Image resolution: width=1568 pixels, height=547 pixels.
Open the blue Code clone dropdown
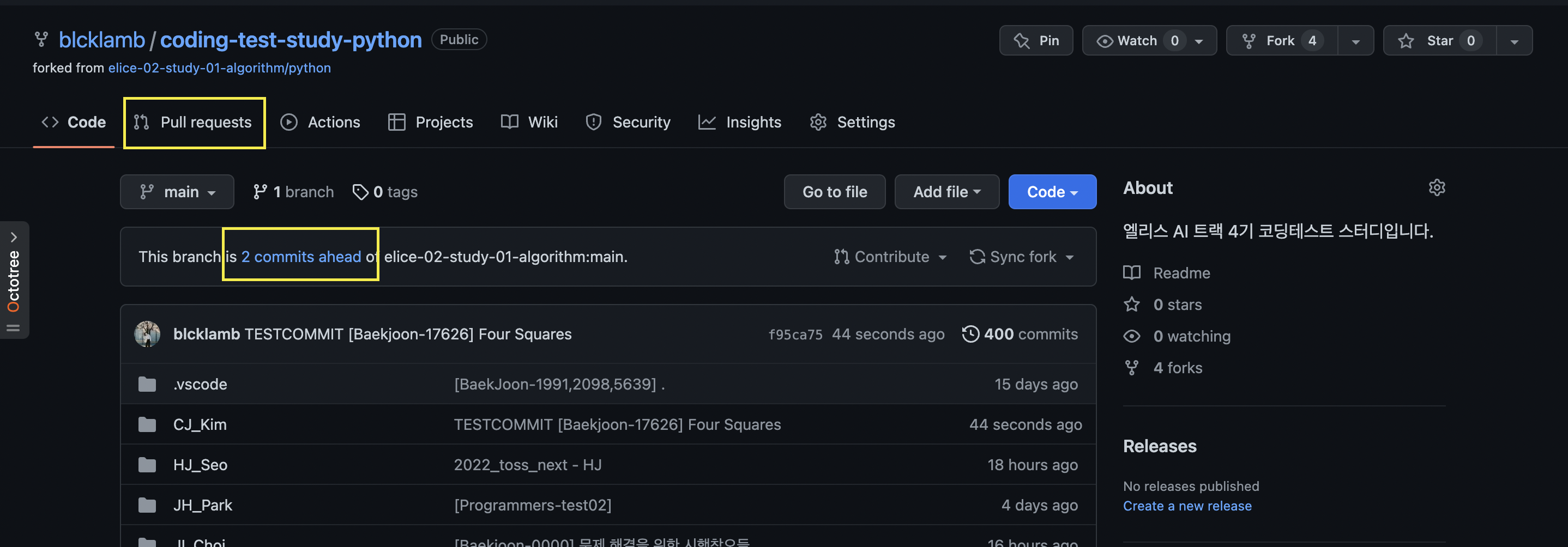pos(1052,192)
